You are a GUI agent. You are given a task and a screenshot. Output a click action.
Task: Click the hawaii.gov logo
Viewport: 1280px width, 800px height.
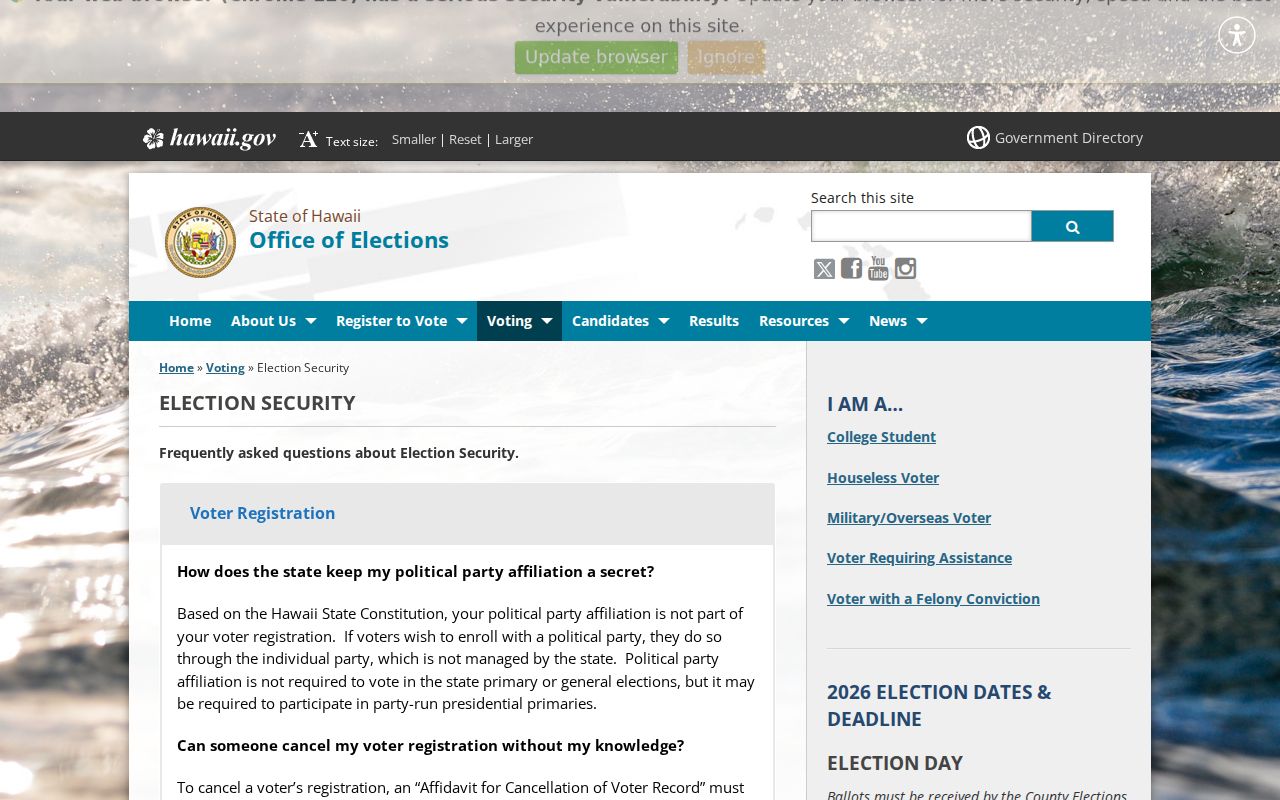(x=209, y=138)
